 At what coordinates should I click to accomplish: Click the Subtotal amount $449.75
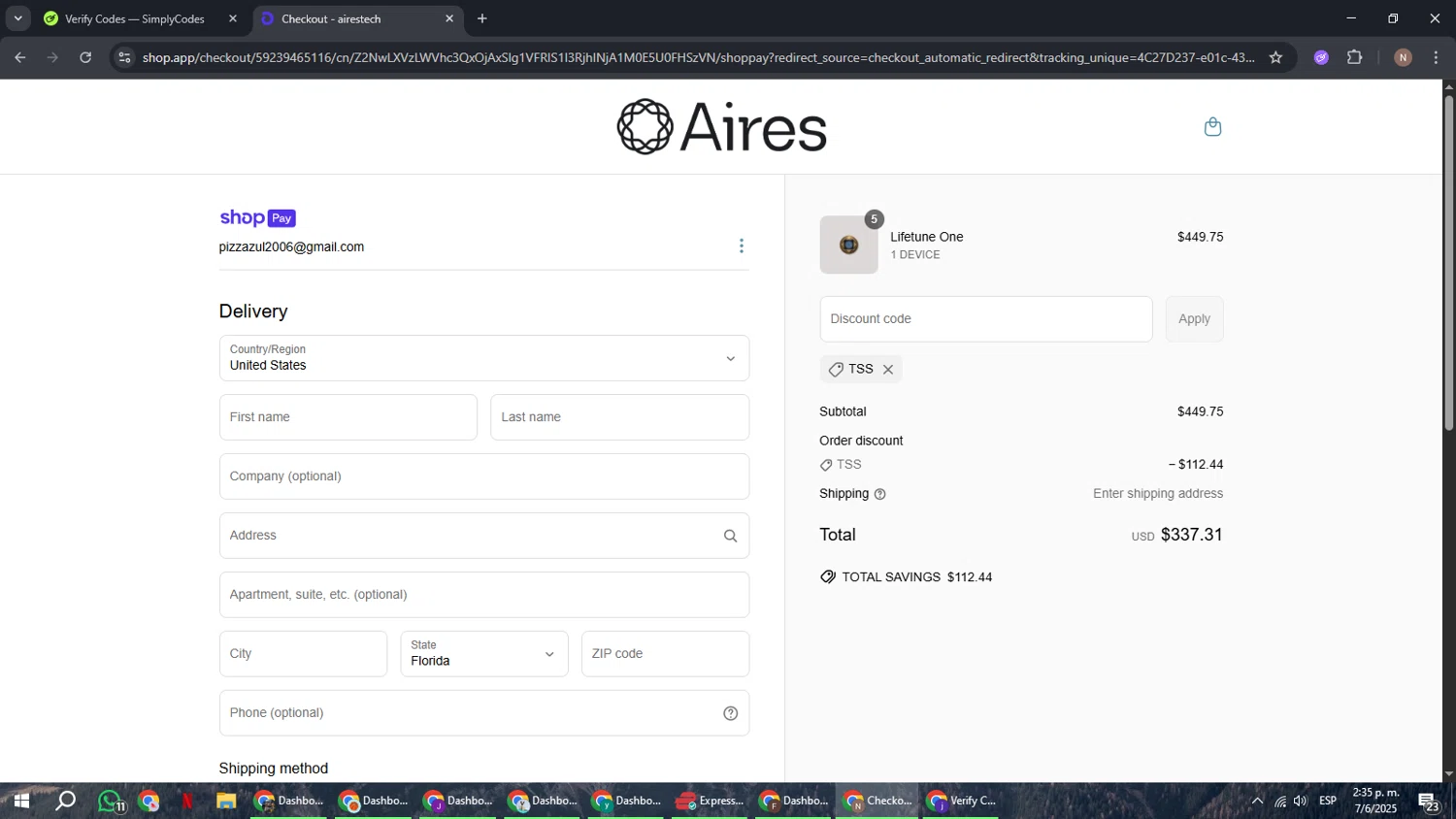(x=1201, y=411)
